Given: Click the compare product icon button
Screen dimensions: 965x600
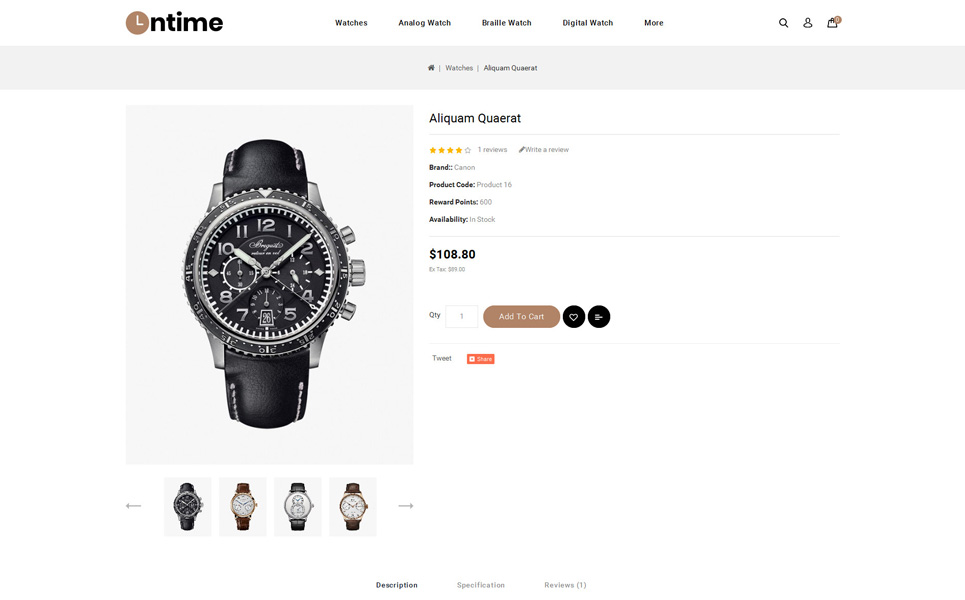Looking at the screenshot, I should point(599,317).
